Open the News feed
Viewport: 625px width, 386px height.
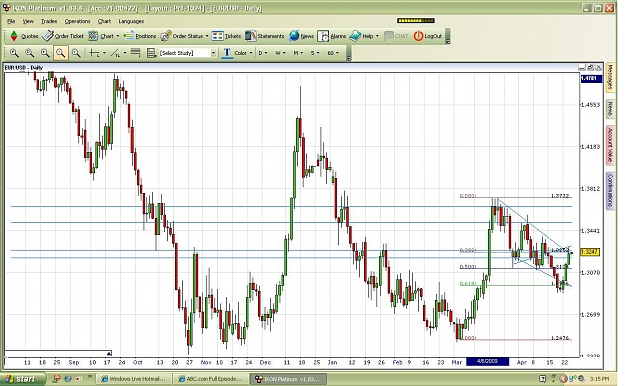pyautogui.click(x=301, y=36)
